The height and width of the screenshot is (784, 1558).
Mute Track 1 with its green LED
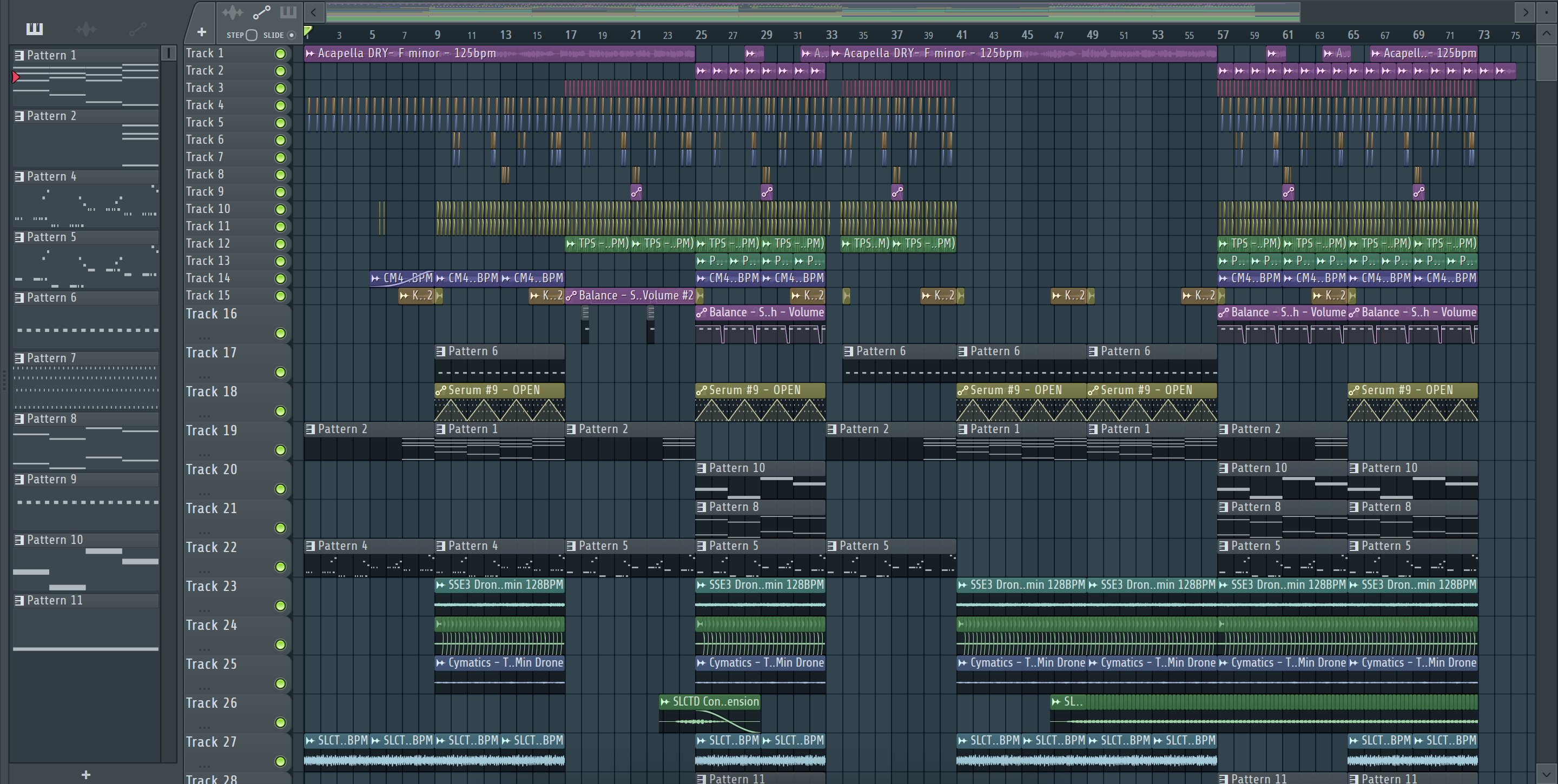(x=280, y=54)
